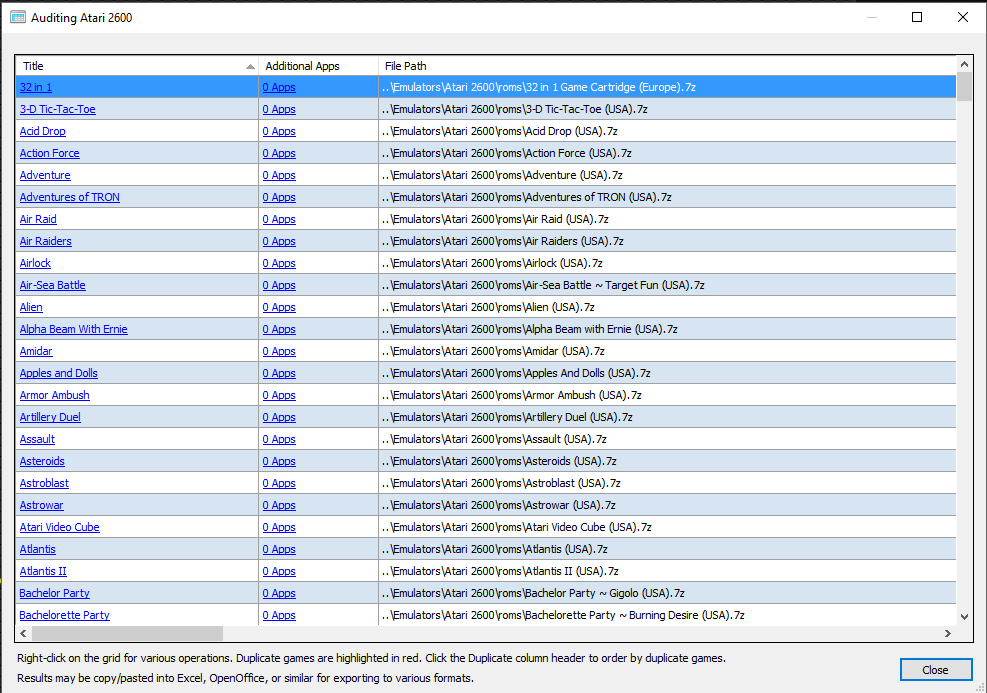Open the Acid Drop title link
The height and width of the screenshot is (693, 987).
[x=42, y=131]
